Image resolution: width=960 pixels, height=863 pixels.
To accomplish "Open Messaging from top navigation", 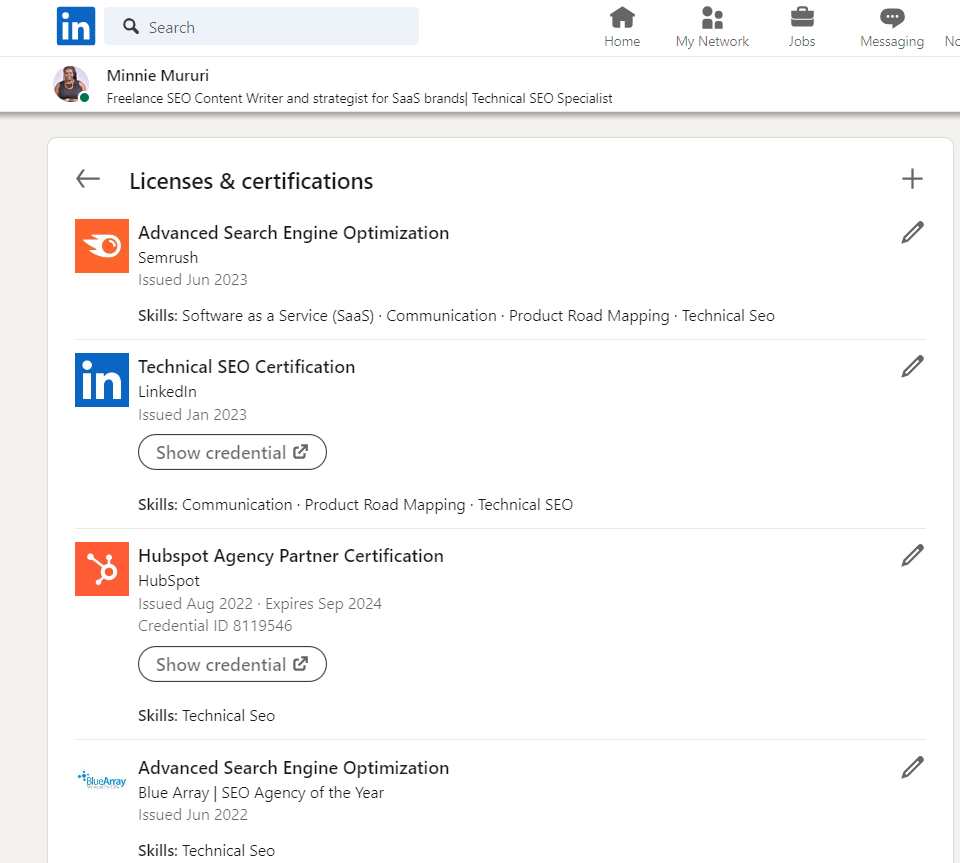I will (x=892, y=27).
